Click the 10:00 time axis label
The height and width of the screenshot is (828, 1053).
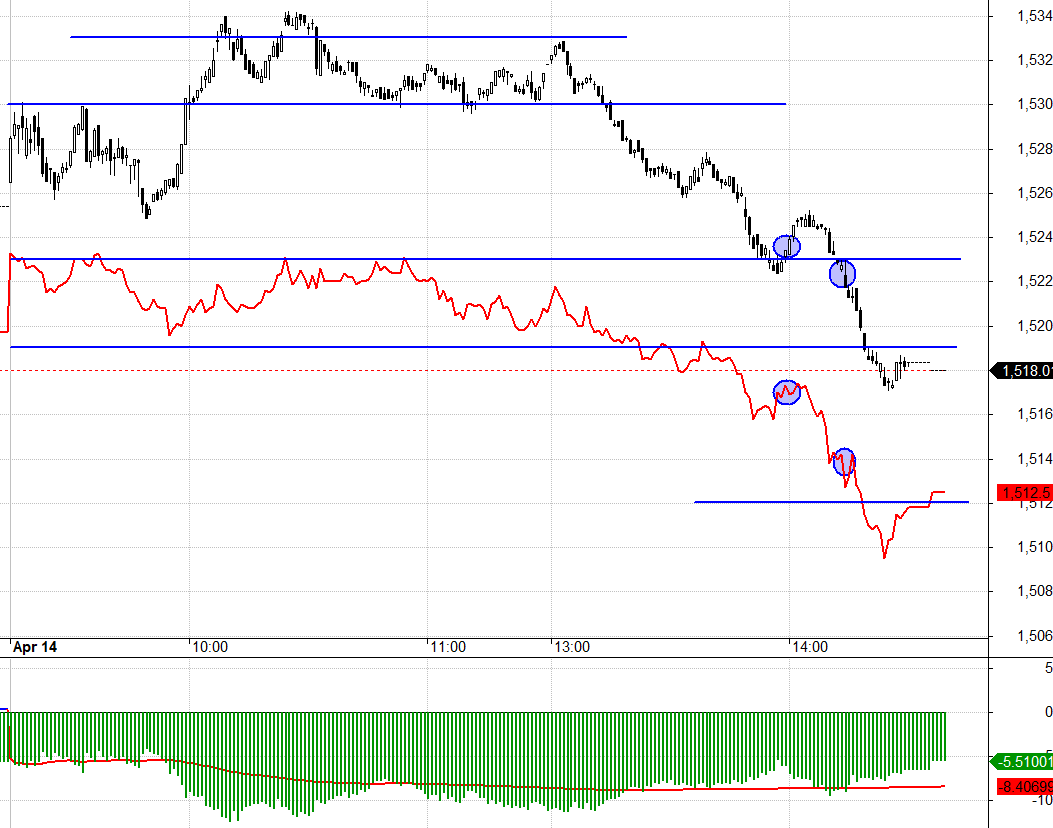coord(209,647)
